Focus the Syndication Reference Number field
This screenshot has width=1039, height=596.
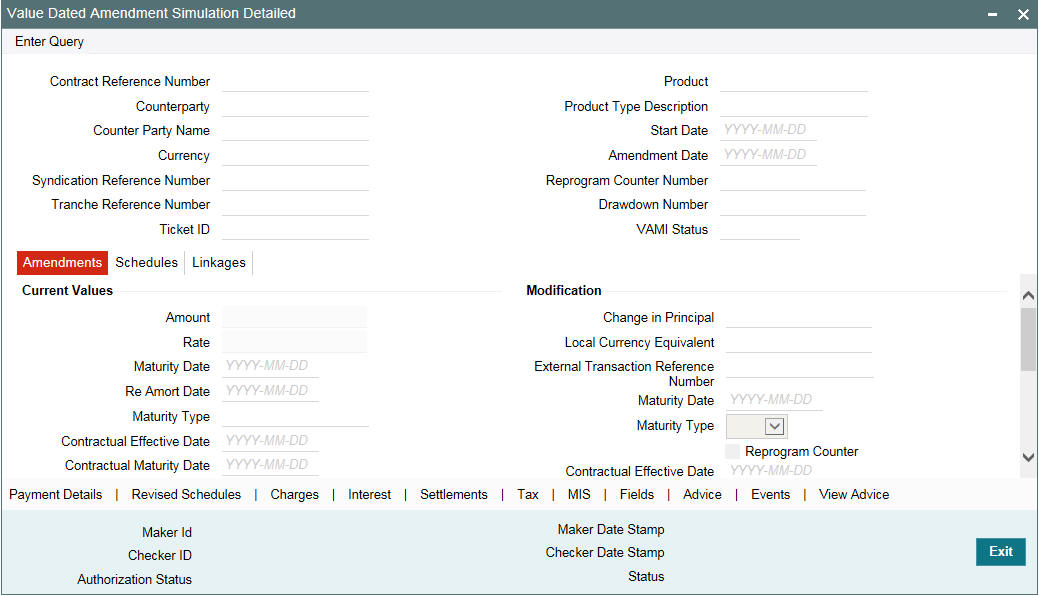point(296,180)
